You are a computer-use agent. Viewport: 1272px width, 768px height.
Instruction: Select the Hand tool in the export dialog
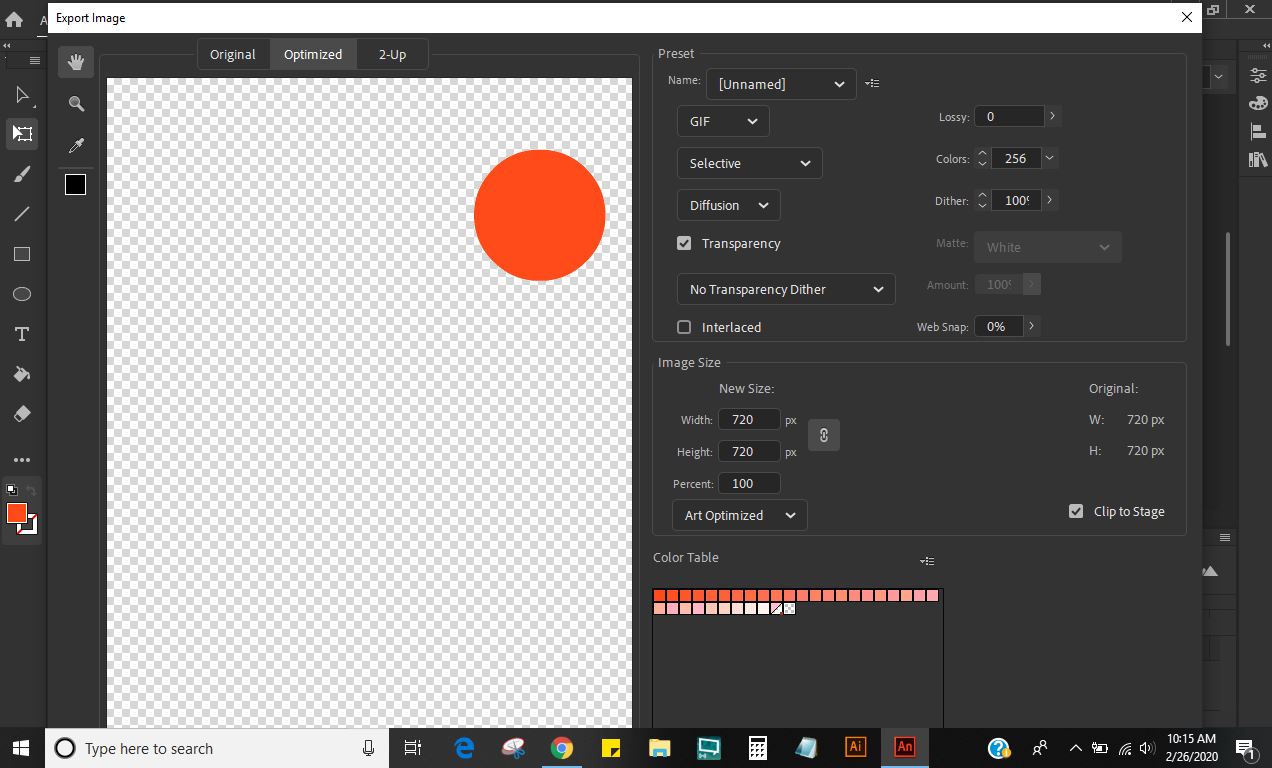point(76,61)
